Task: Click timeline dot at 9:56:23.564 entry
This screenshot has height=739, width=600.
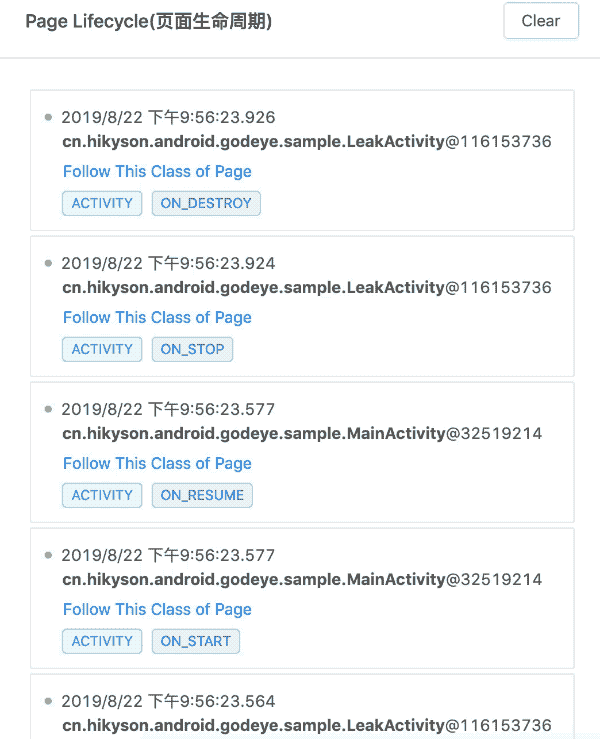Action: tap(48, 701)
